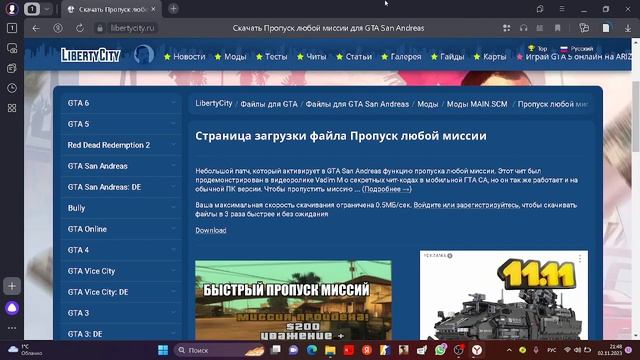Click the LibertyCity site logo
The height and width of the screenshot is (360, 640).
tap(91, 55)
